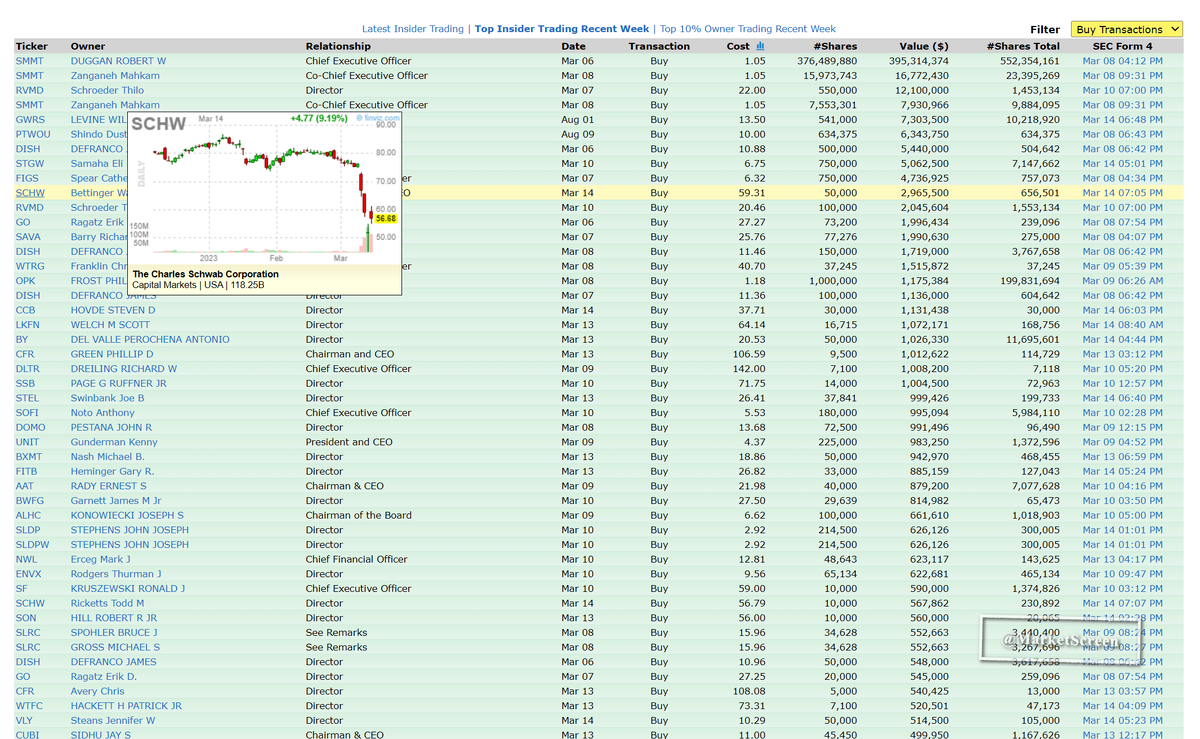Open the GWRS ticker link
Viewport: 1200px width, 739px height.
pyautogui.click(x=30, y=120)
